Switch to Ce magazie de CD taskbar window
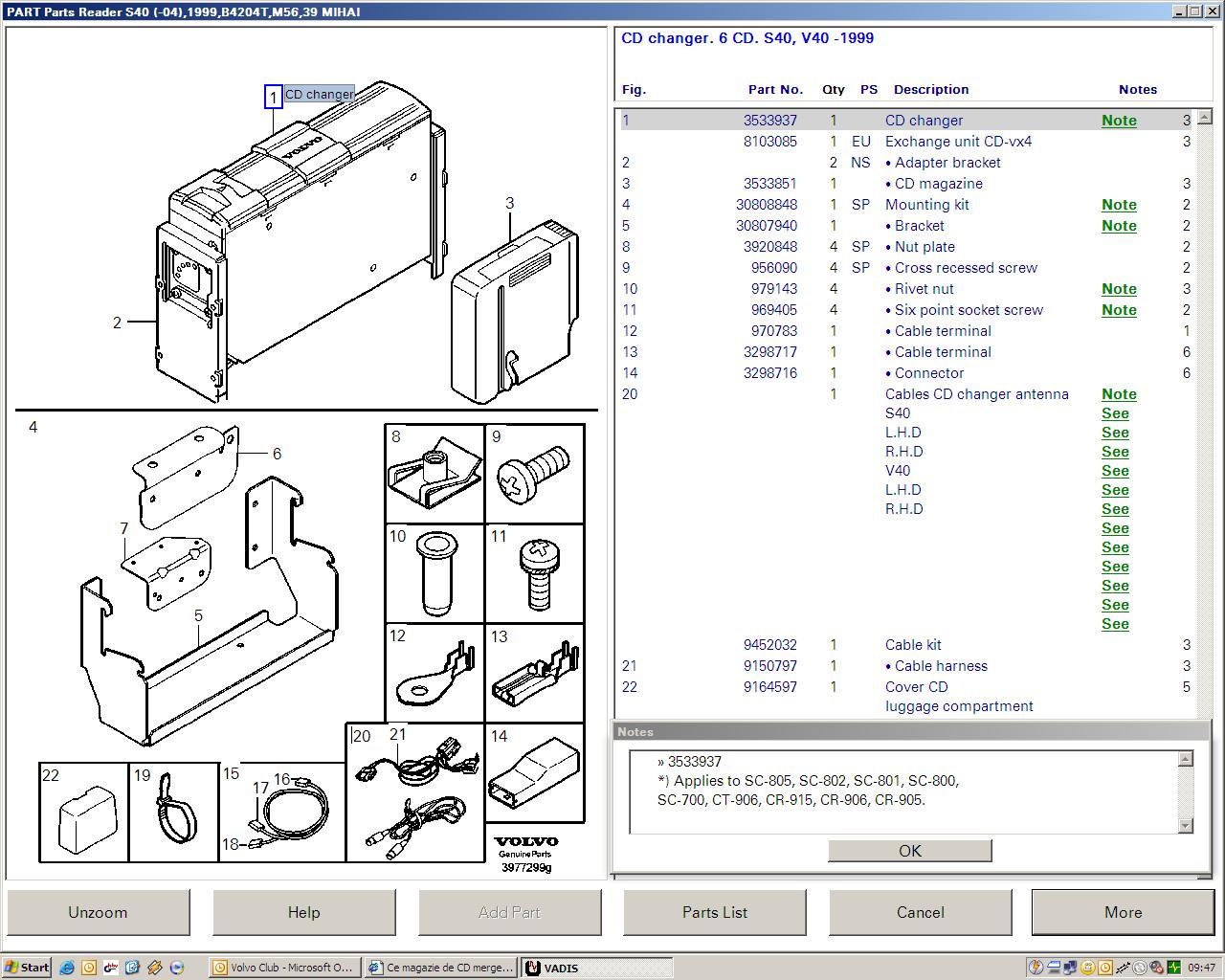This screenshot has width=1225, height=980. tap(441, 968)
